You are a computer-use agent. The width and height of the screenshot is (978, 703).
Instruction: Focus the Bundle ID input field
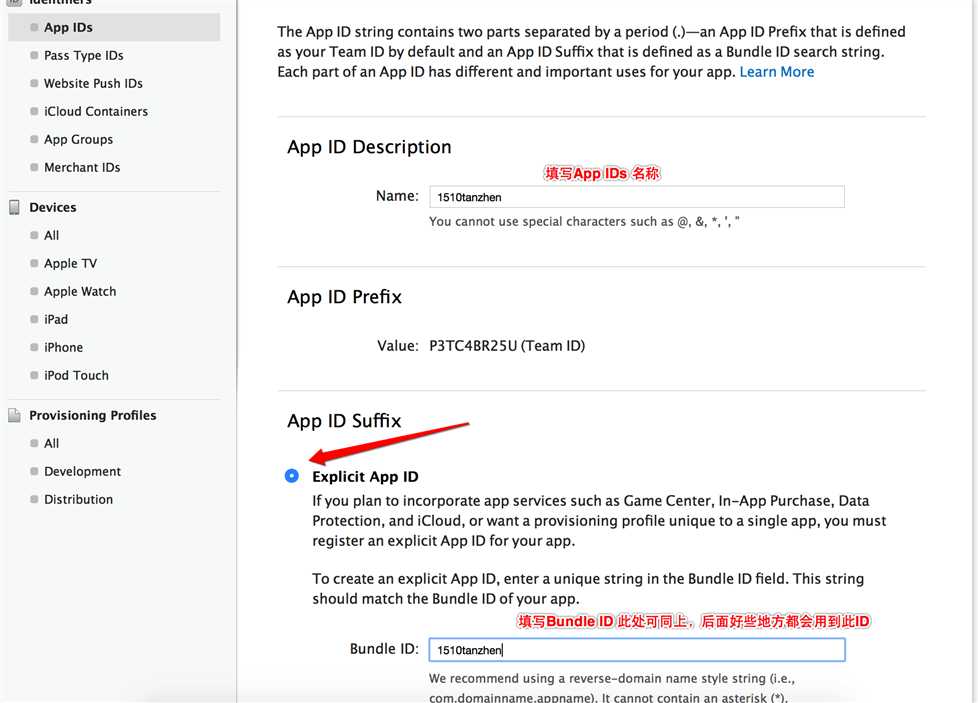pyautogui.click(x=637, y=650)
